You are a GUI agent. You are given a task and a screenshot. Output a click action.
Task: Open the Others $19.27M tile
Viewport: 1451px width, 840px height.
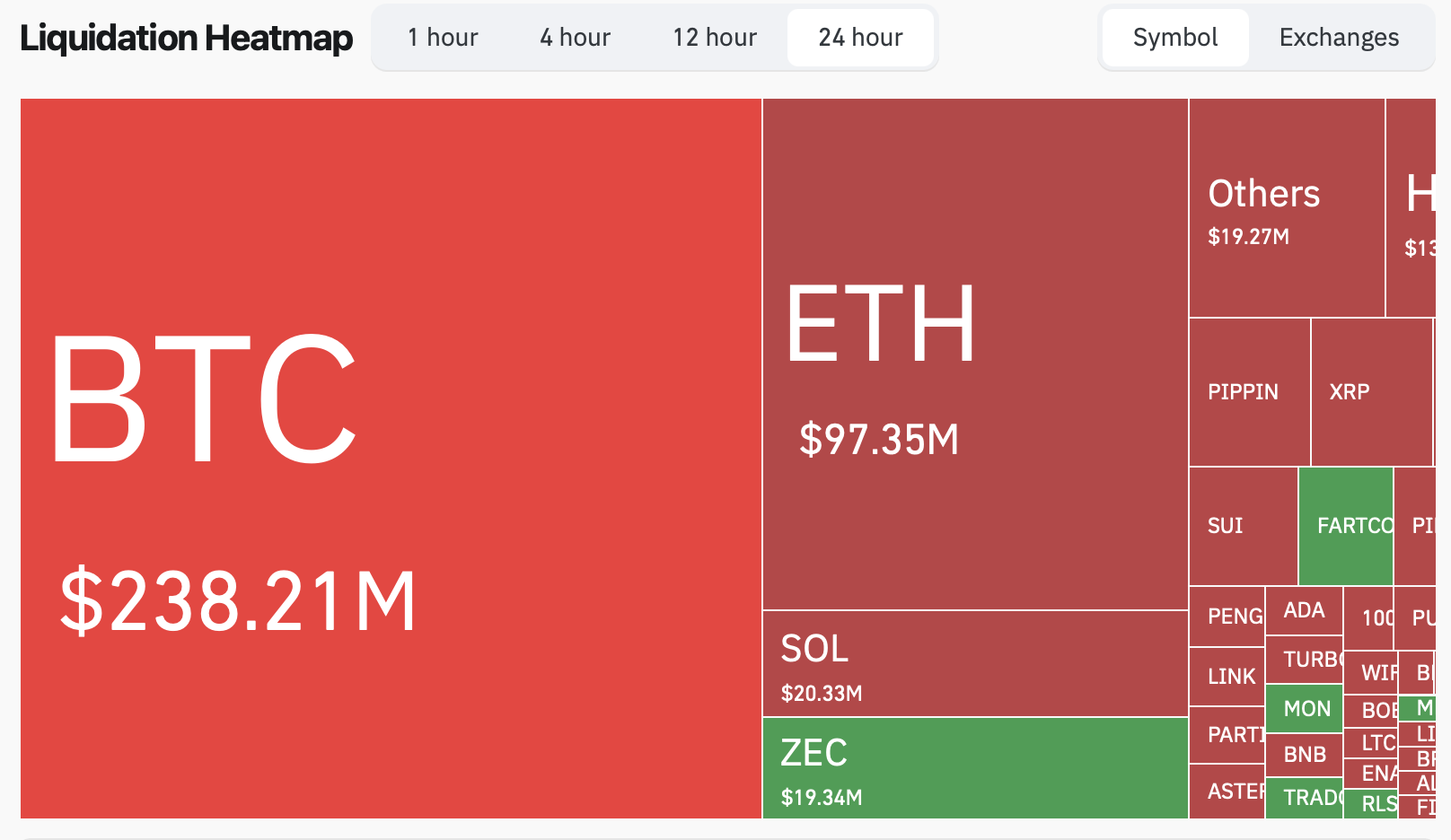point(1286,208)
